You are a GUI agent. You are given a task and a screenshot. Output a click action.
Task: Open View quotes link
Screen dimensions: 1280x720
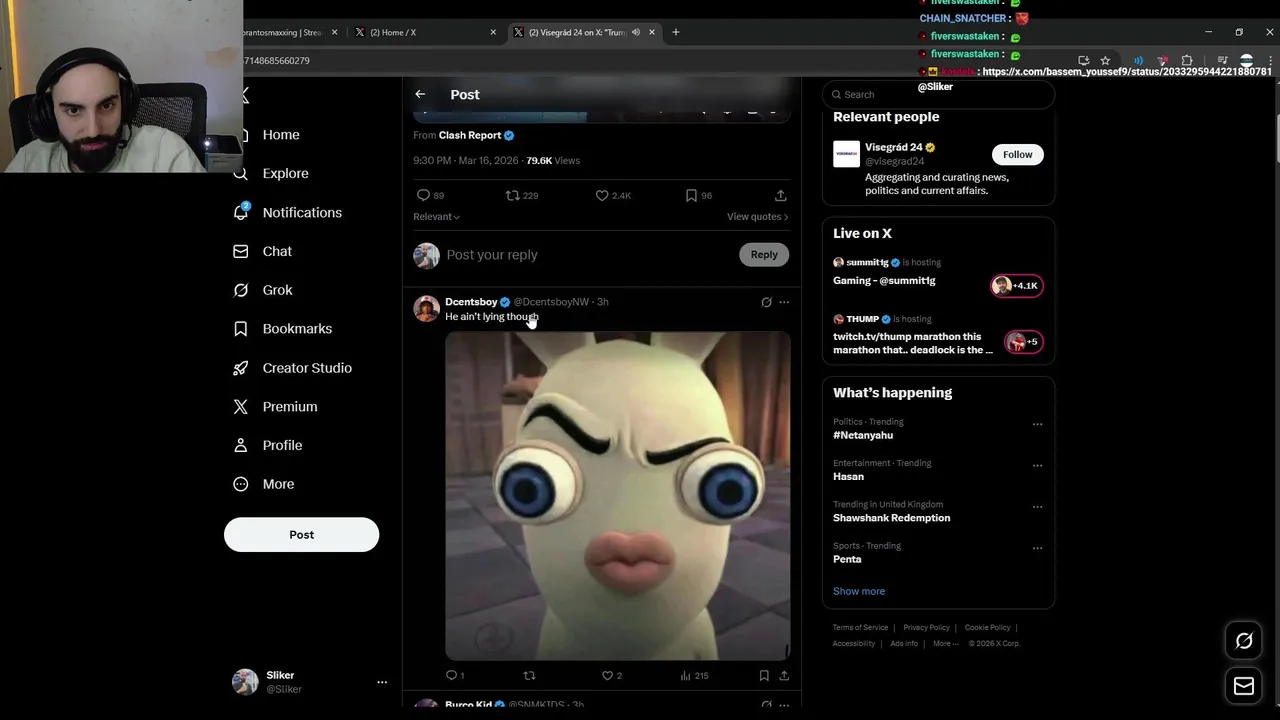pyautogui.click(x=757, y=217)
